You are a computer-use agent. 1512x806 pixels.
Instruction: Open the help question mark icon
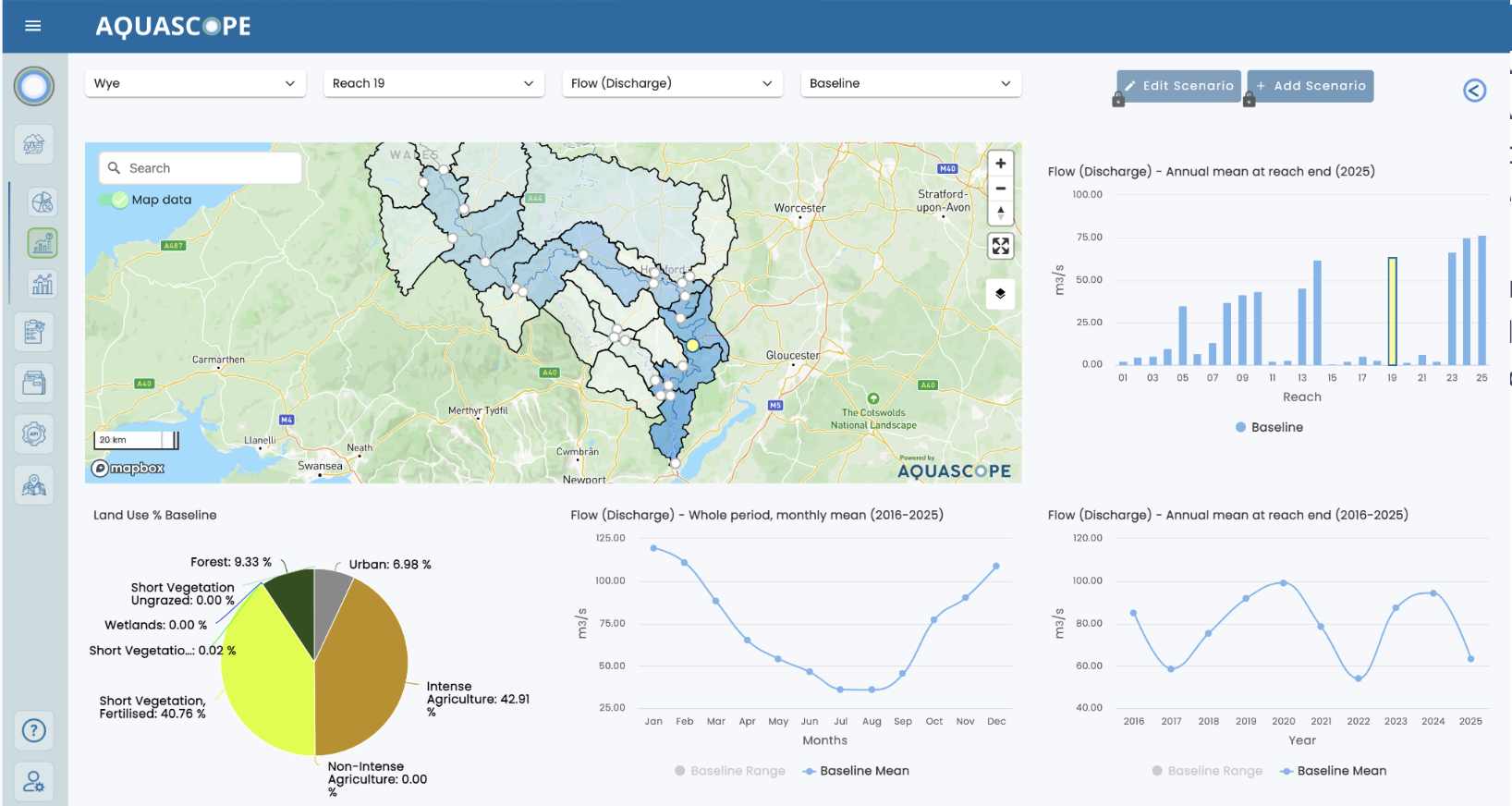34,731
